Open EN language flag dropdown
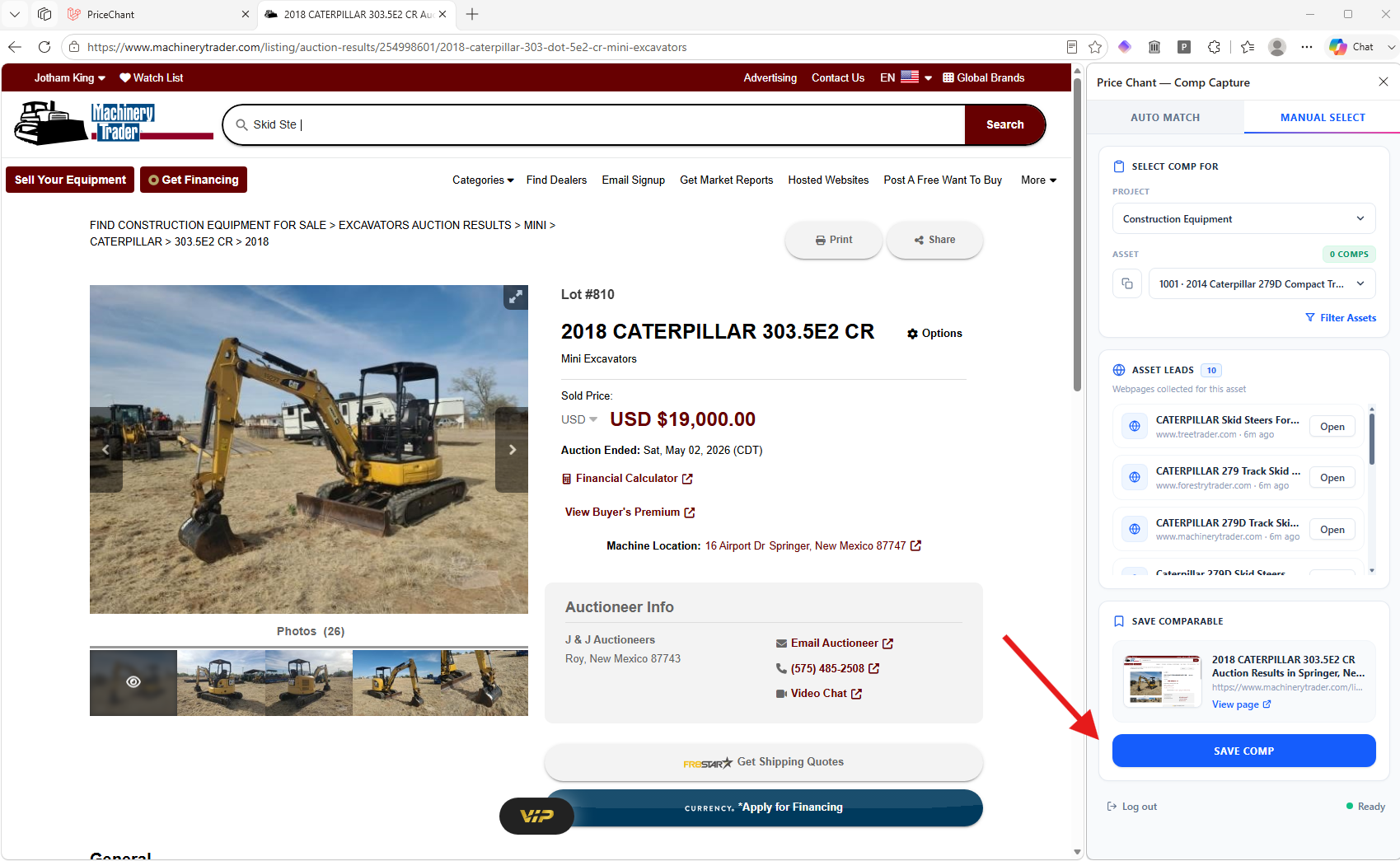The height and width of the screenshot is (861, 1400). 906,77
